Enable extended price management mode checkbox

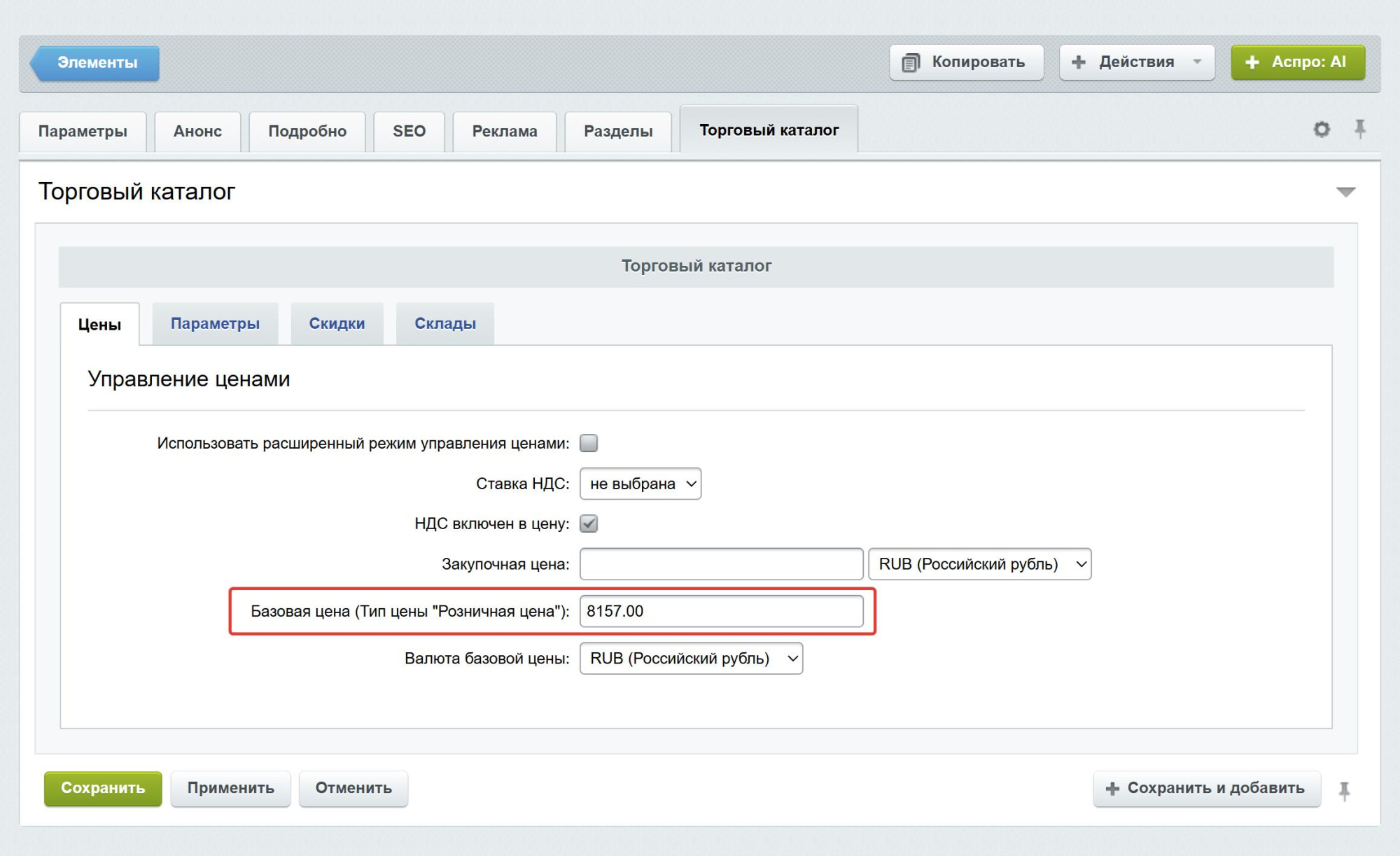[589, 443]
